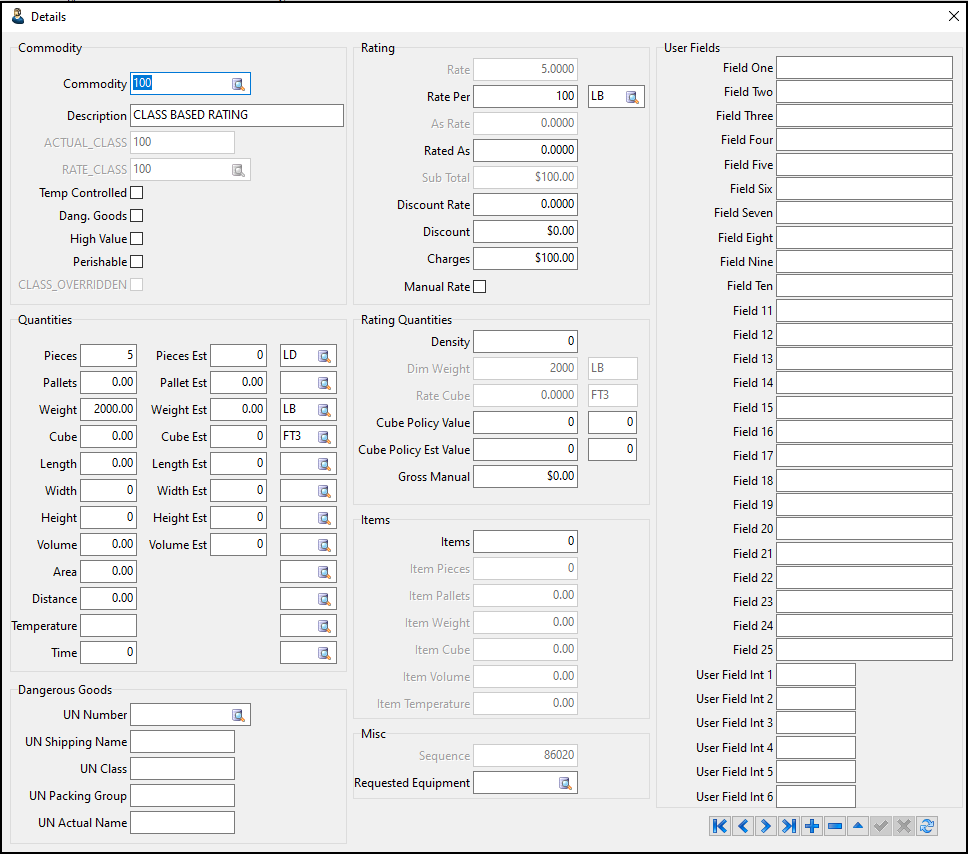Screen dimensions: 968x854
Task: Close the Details window
Action: pos(953,16)
